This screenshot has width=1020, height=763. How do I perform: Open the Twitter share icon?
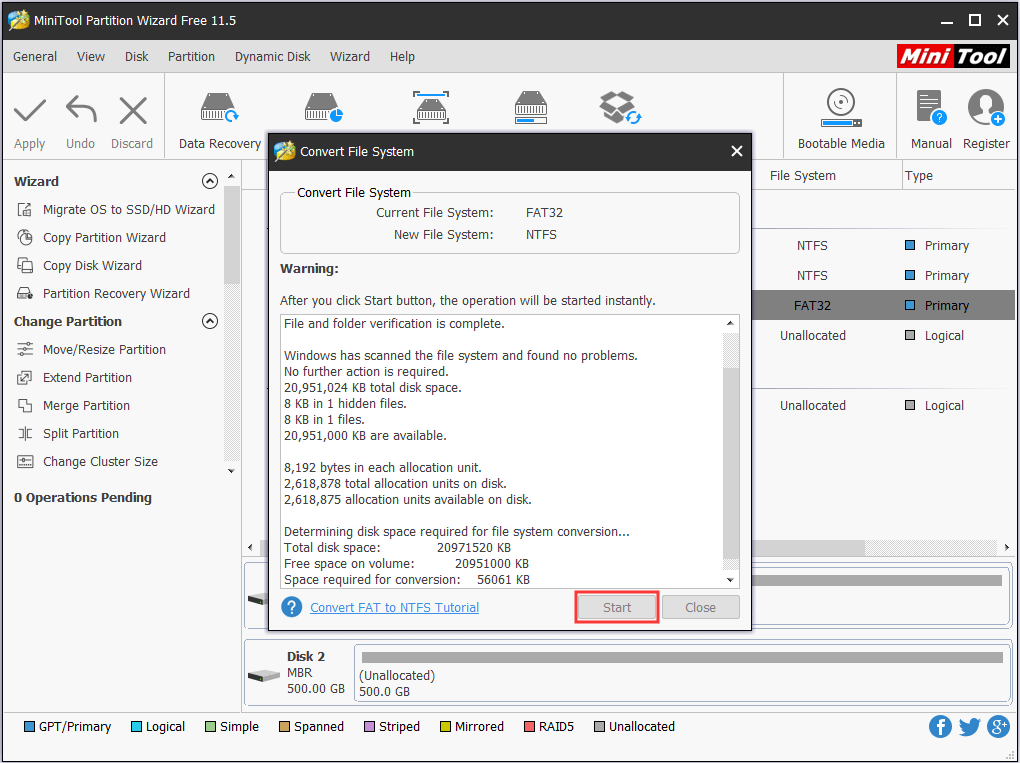click(969, 727)
